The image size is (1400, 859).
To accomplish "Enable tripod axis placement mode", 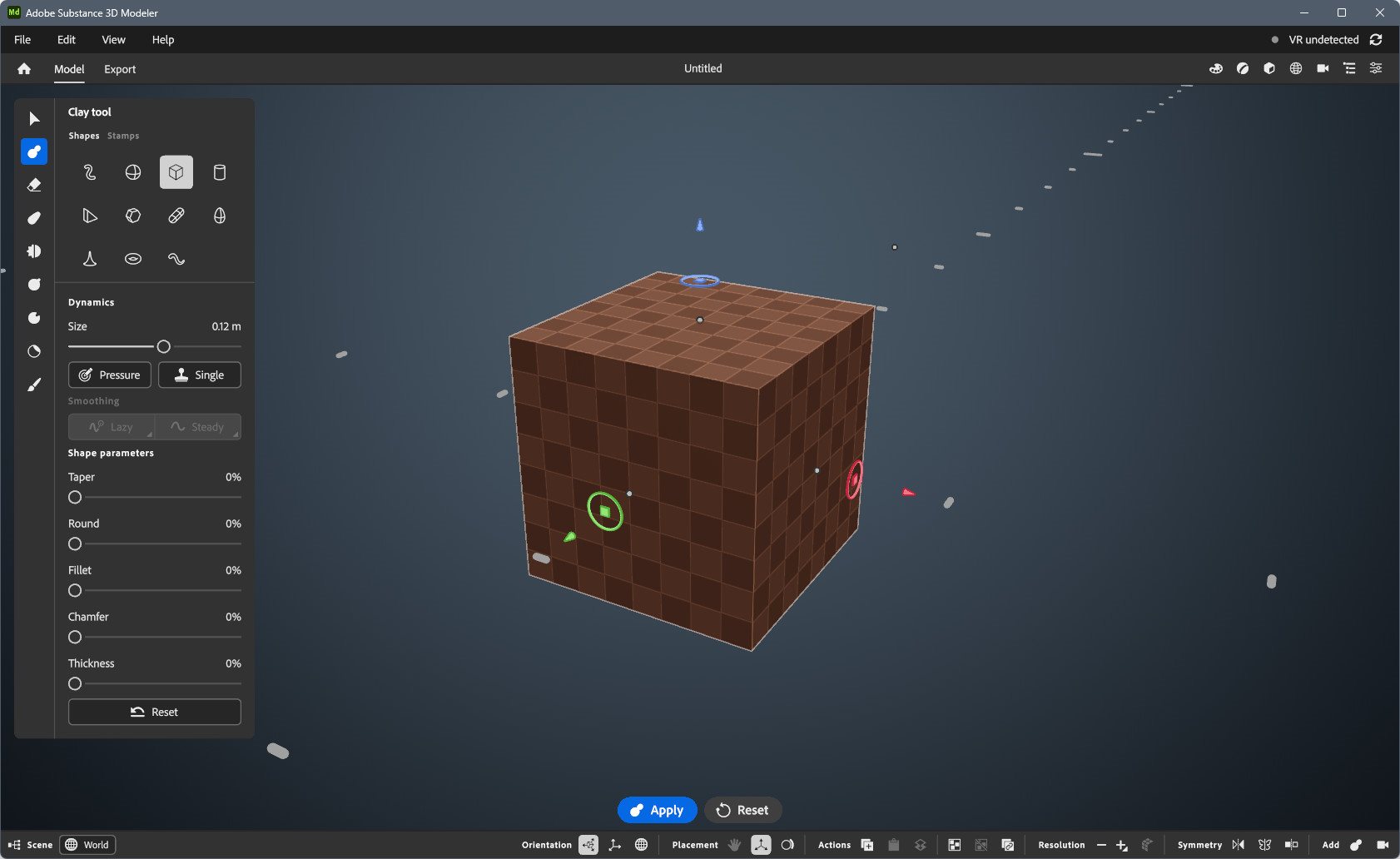I will (761, 845).
